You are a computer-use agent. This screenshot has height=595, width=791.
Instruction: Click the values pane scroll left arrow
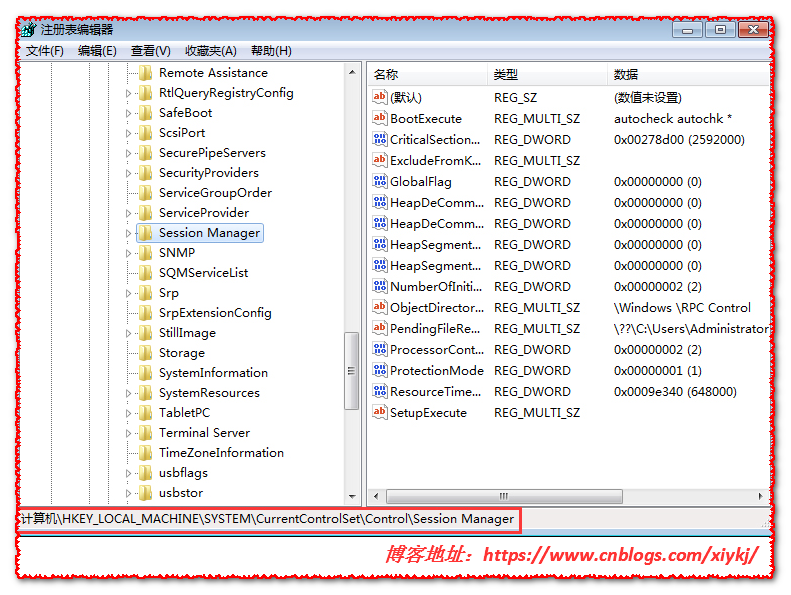point(376,496)
